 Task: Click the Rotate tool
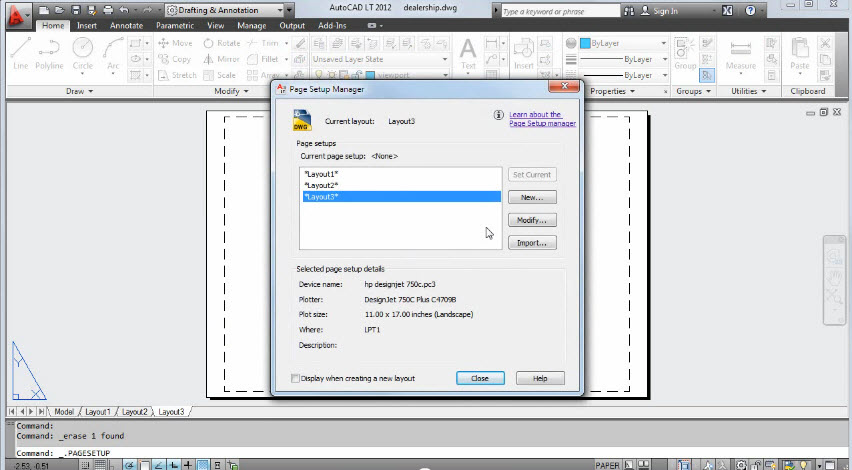(x=221, y=43)
